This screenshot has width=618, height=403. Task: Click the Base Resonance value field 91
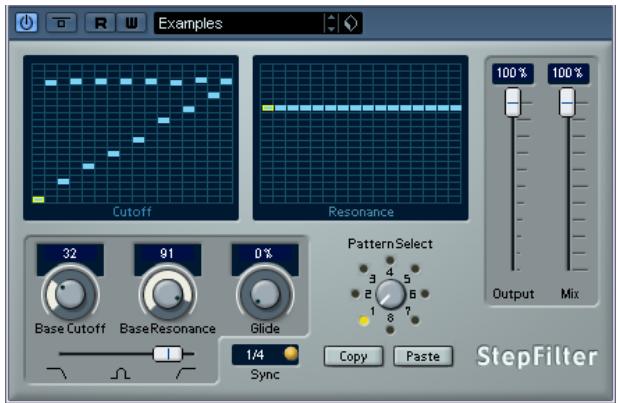(x=168, y=253)
